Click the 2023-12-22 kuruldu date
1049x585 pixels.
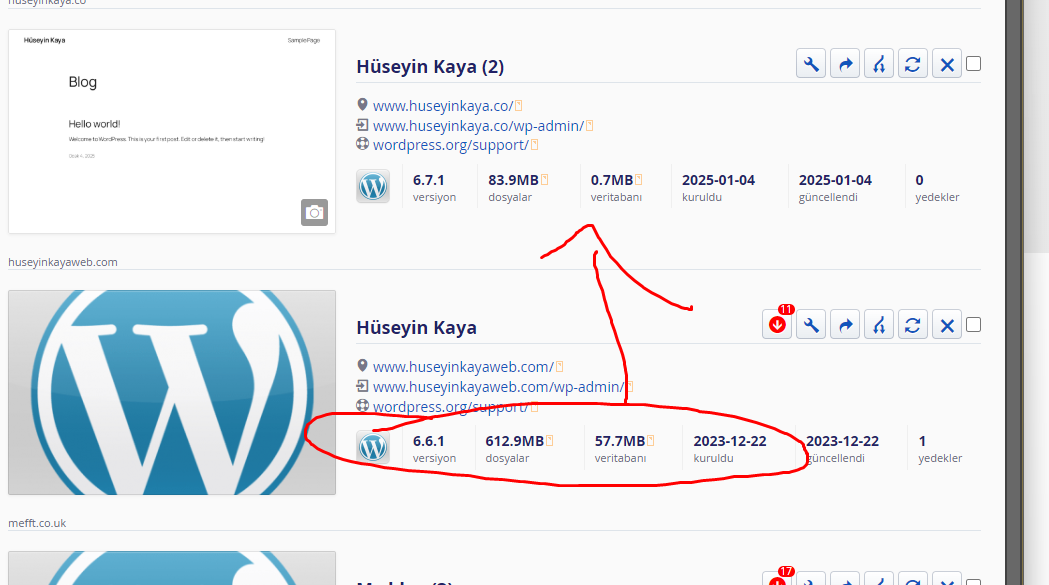pyautogui.click(x=730, y=441)
